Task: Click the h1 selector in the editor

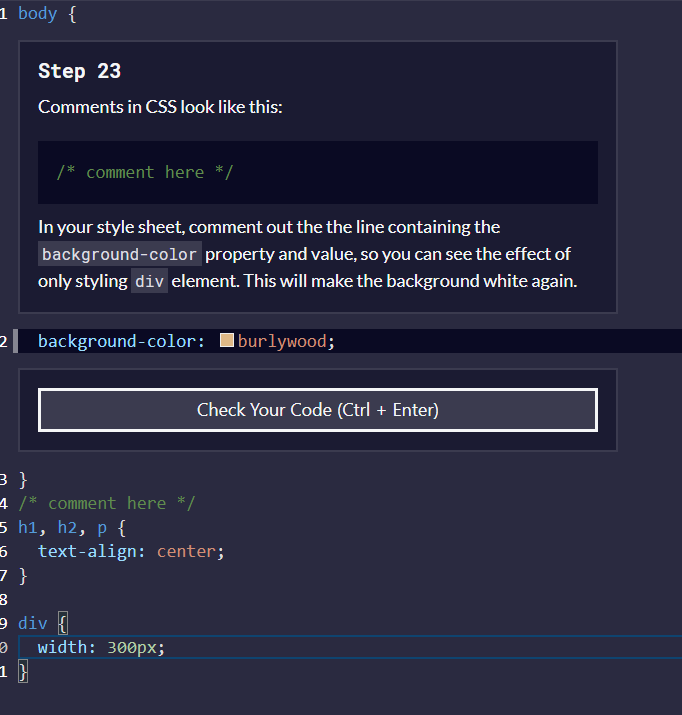Action: pyautogui.click(x=28, y=527)
